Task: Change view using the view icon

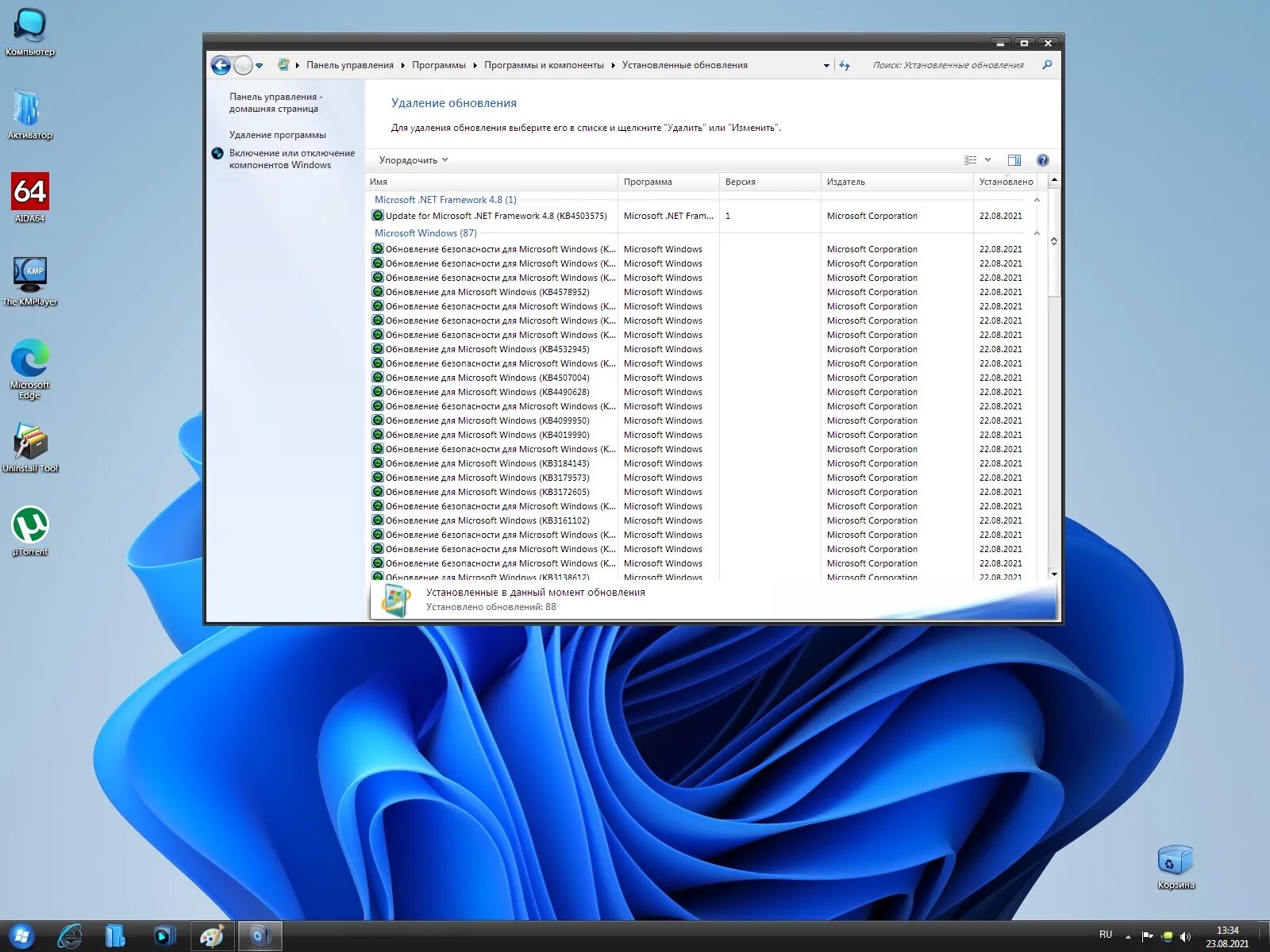Action: [x=971, y=160]
